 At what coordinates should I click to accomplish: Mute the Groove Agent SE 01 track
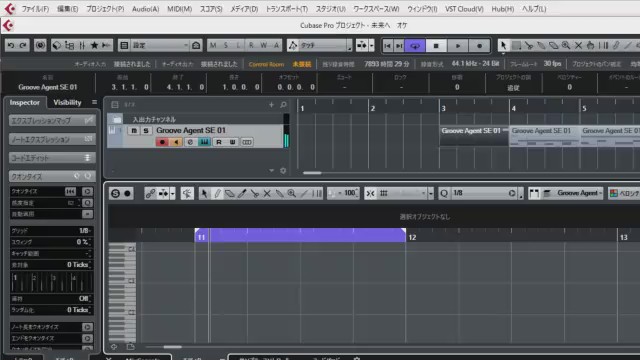133,131
